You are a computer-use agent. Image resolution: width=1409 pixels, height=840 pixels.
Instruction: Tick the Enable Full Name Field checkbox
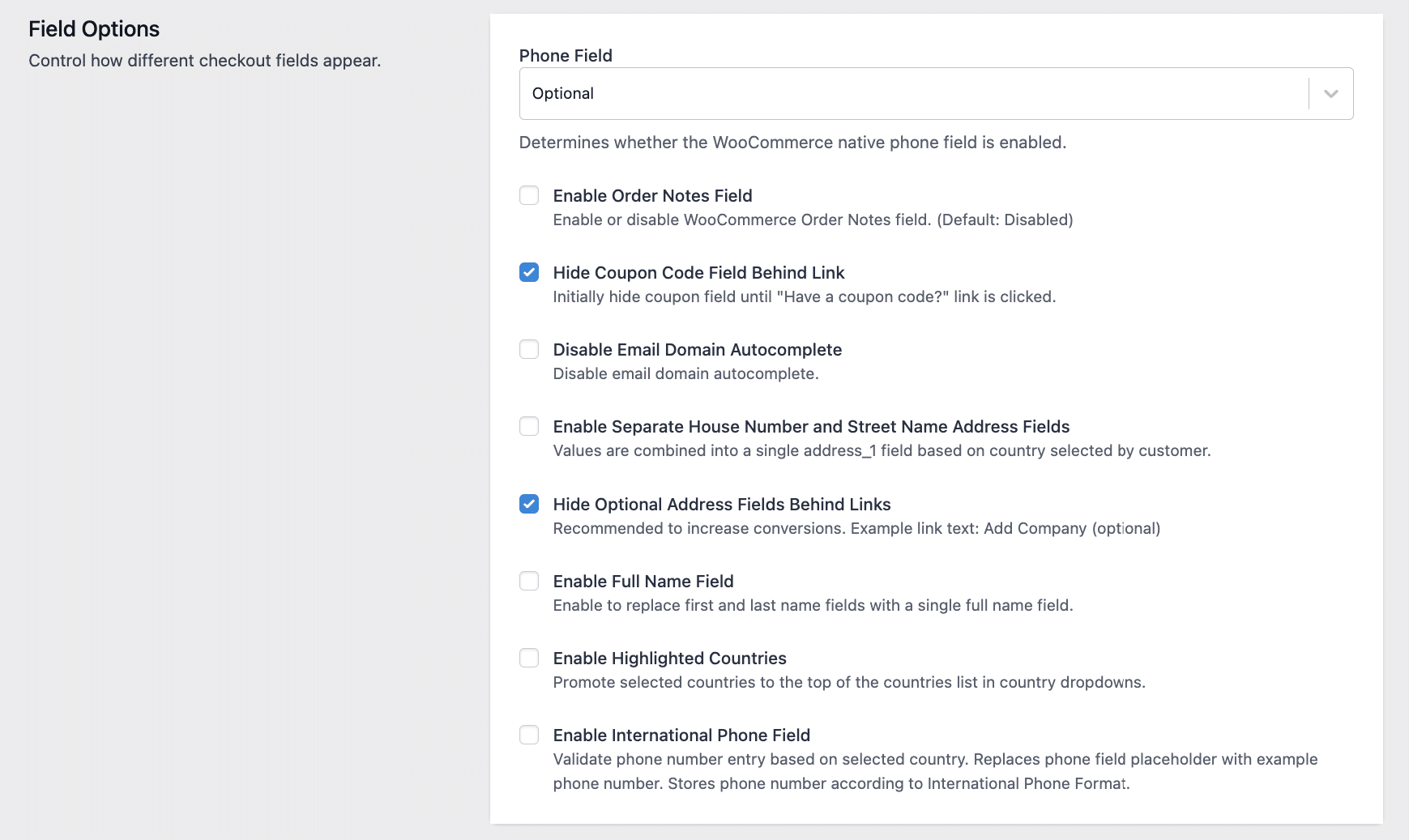(529, 581)
